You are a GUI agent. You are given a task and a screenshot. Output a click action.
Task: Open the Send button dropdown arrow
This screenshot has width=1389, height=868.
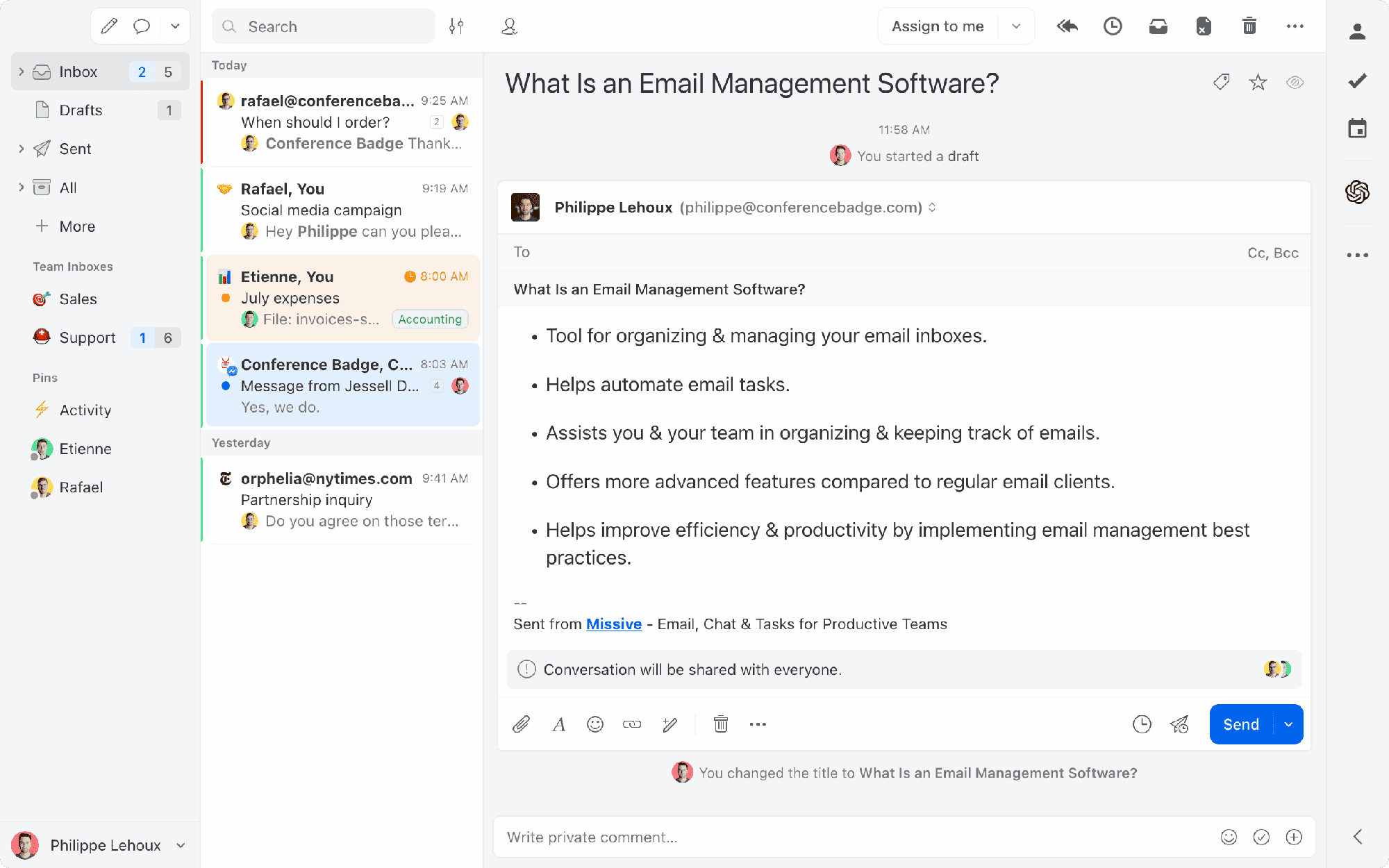(x=1288, y=724)
